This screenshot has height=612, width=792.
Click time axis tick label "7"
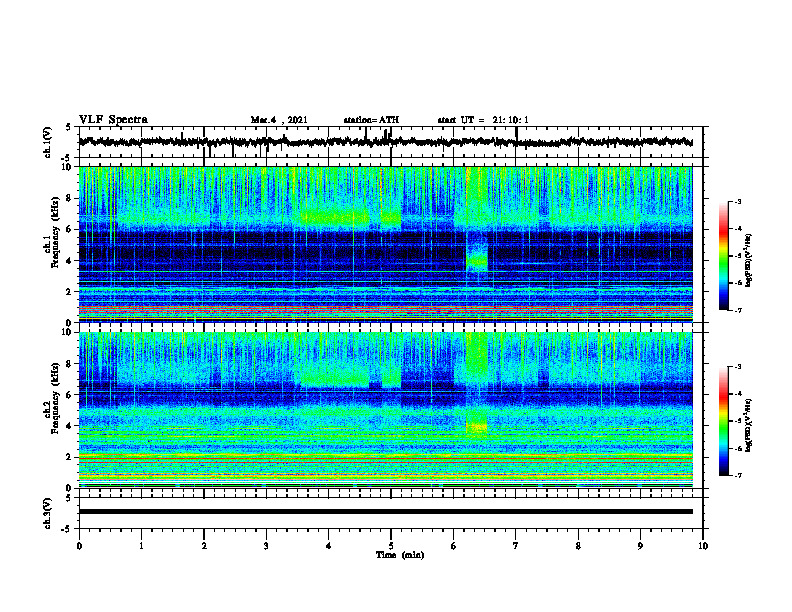tap(516, 546)
